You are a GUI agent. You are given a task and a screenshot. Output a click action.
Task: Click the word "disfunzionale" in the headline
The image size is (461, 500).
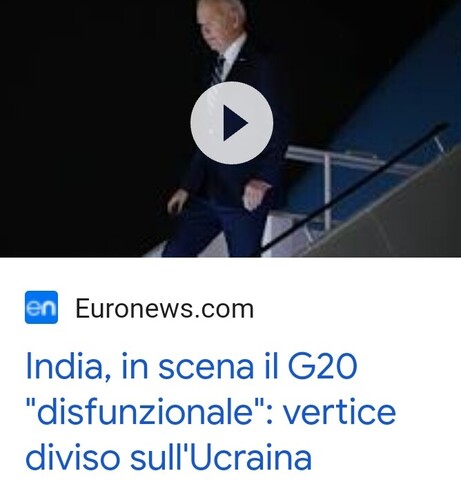point(145,411)
